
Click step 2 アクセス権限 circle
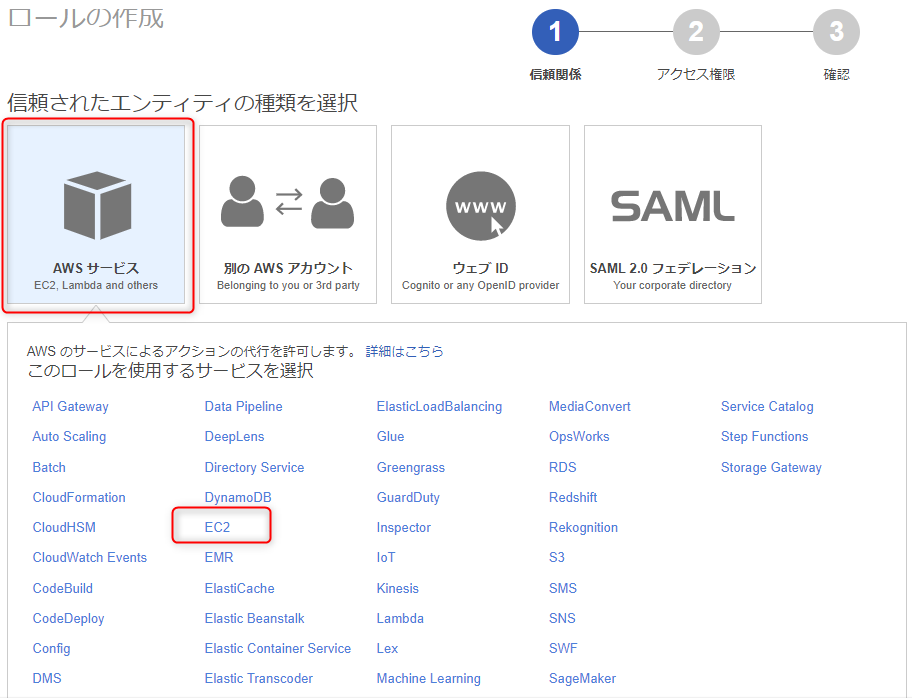click(696, 32)
